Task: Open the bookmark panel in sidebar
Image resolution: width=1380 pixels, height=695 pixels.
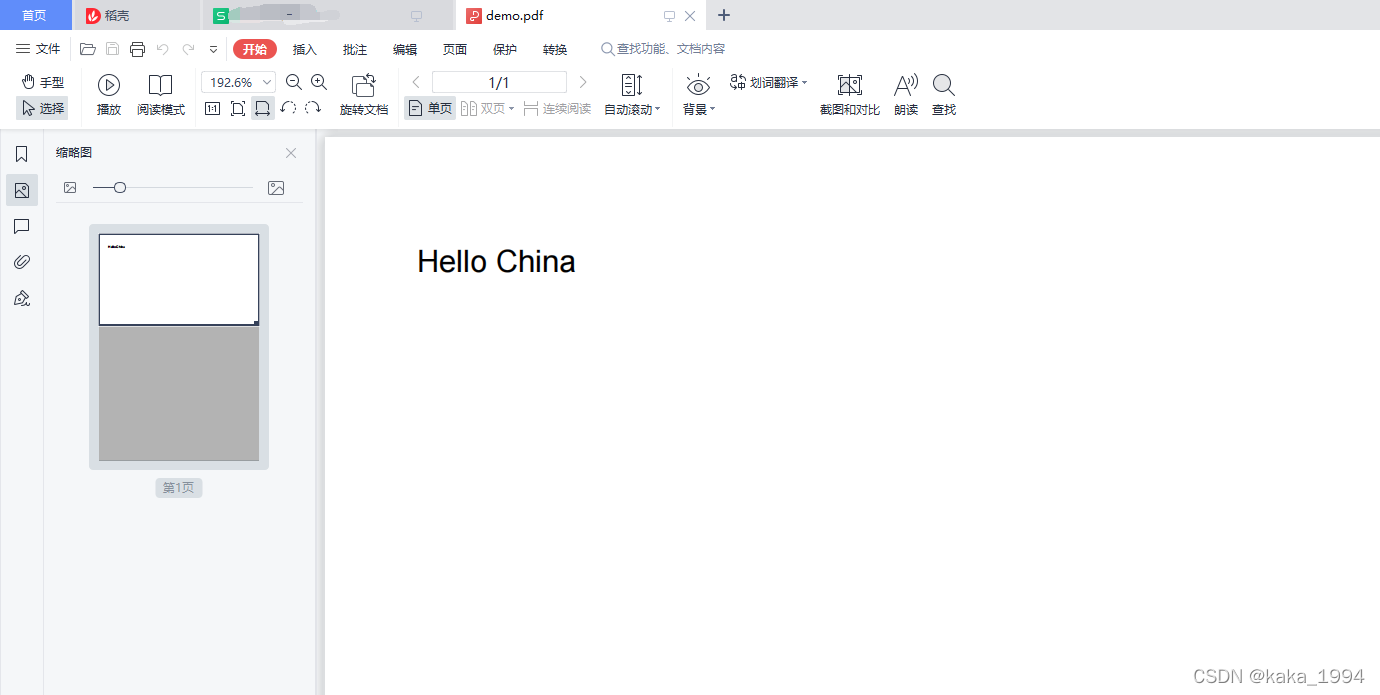Action: click(x=21, y=154)
